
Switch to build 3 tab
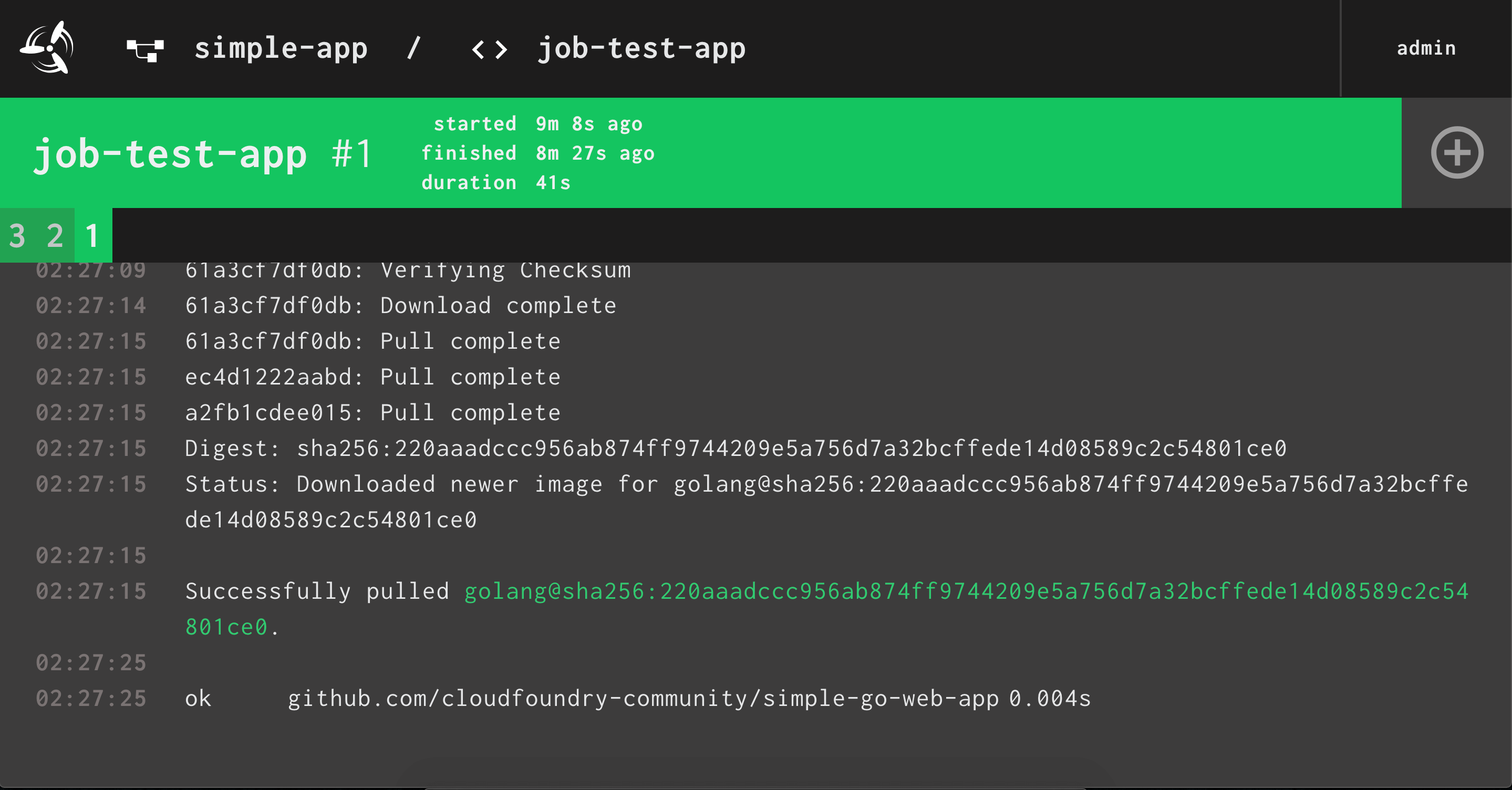pos(18,236)
